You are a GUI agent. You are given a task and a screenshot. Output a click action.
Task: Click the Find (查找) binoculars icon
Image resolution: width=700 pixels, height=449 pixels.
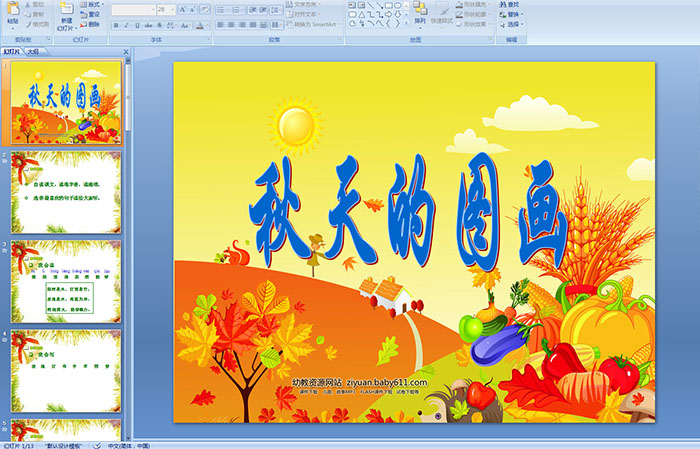tap(503, 4)
